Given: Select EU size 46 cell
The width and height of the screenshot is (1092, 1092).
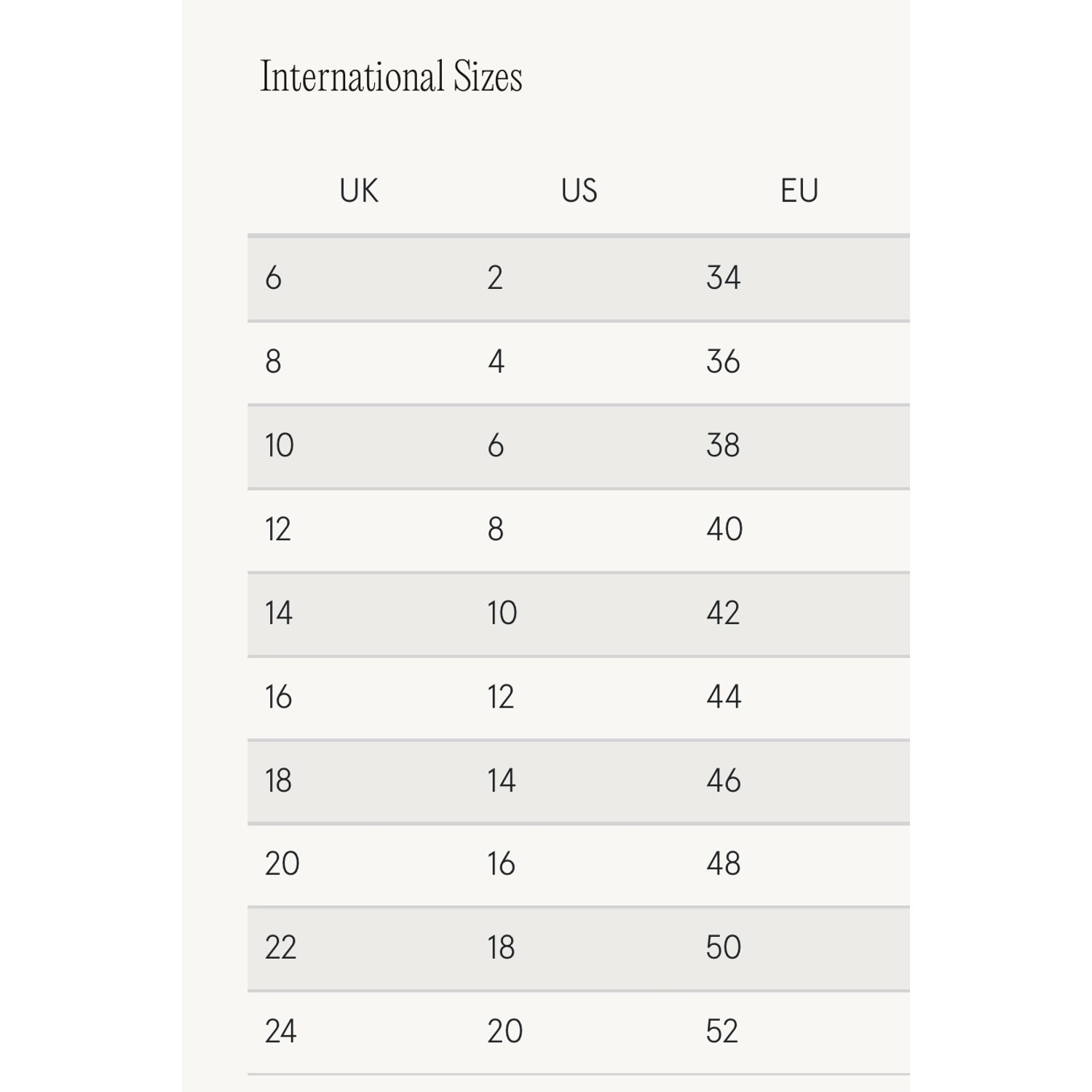Looking at the screenshot, I should click(x=724, y=780).
